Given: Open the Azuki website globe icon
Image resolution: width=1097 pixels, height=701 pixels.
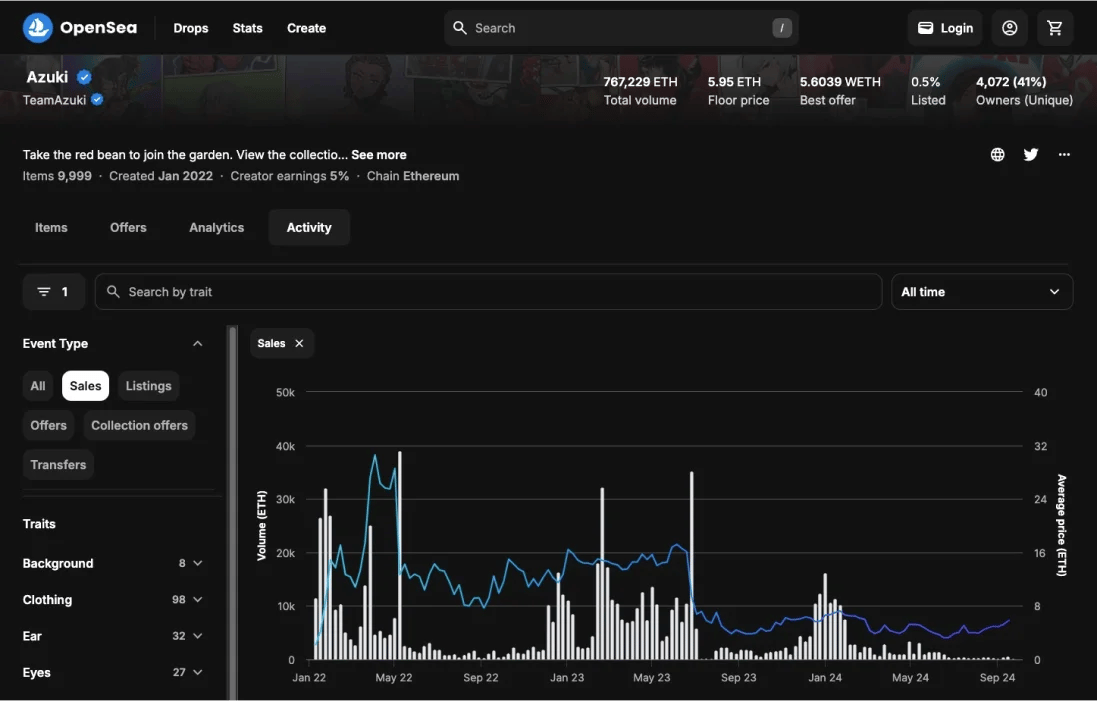Looking at the screenshot, I should click(x=997, y=155).
